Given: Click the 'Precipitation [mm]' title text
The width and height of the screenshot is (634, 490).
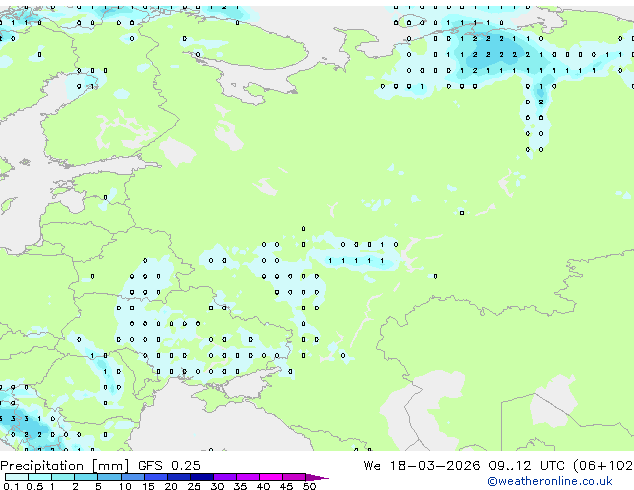Looking at the screenshot, I should click(x=65, y=466).
